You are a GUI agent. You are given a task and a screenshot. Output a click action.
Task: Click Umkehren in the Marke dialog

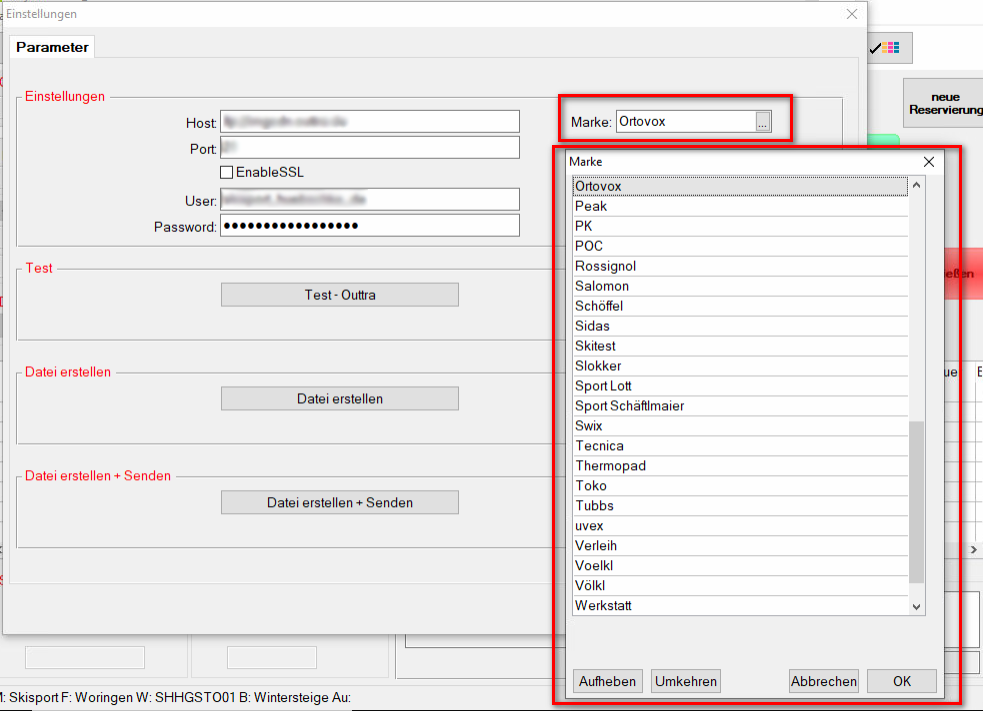pyautogui.click(x=686, y=681)
